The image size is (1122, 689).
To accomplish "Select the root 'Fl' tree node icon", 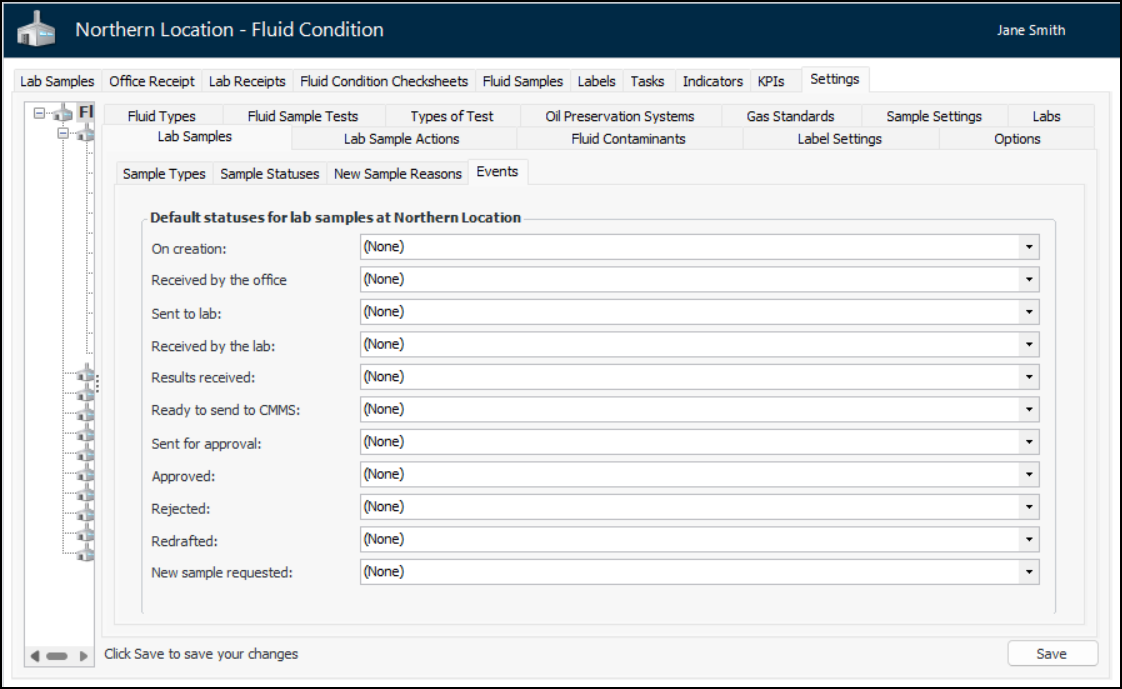I will (x=64, y=113).
